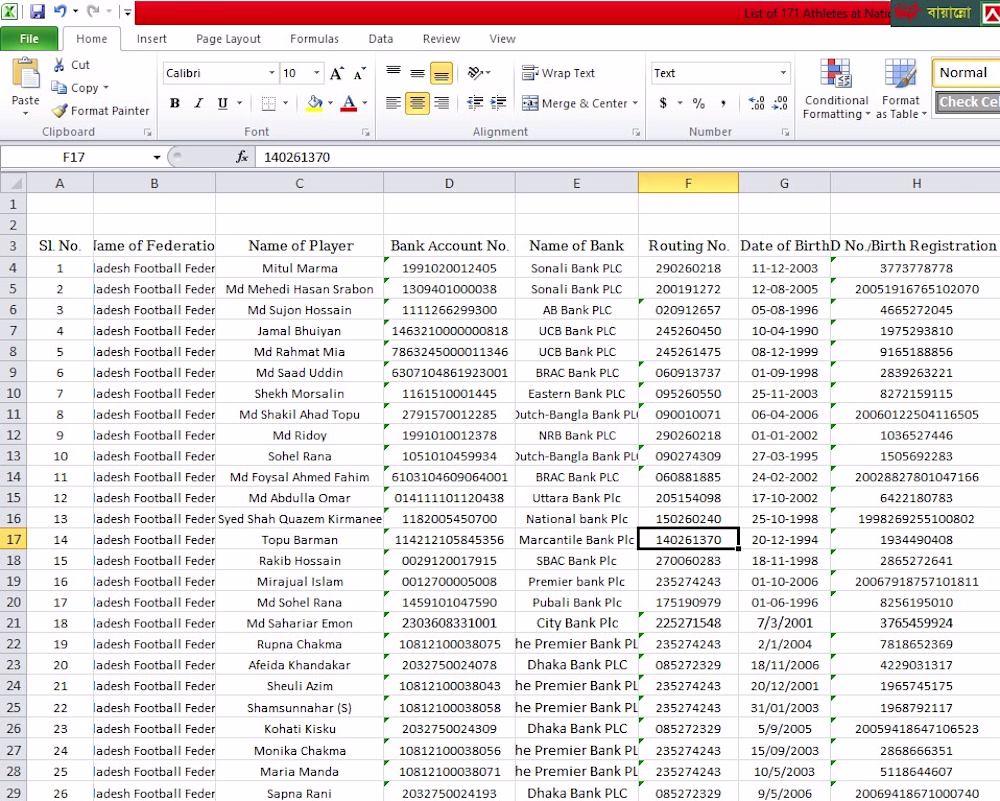Decrease font size with Shrink Font icon
This screenshot has height=801, width=1000.
(360, 73)
